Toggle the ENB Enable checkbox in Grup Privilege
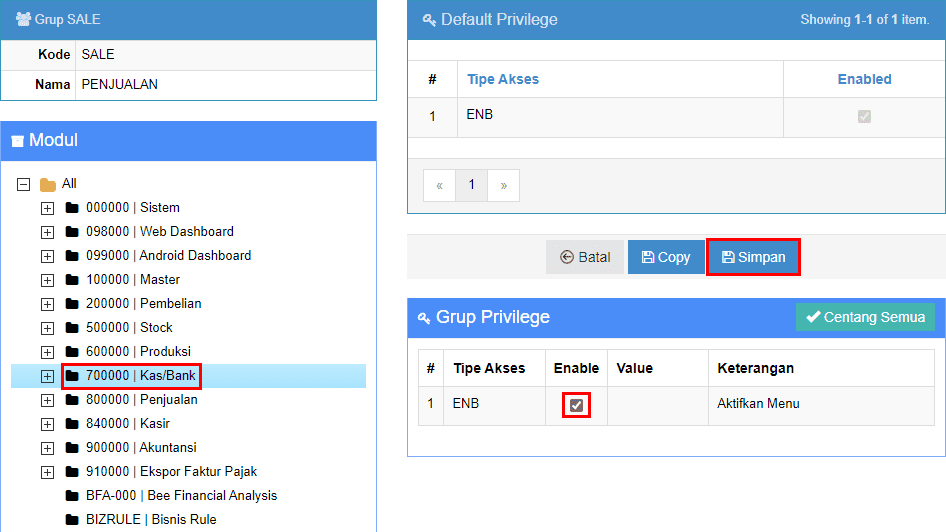Image resolution: width=946 pixels, height=532 pixels. coord(576,405)
